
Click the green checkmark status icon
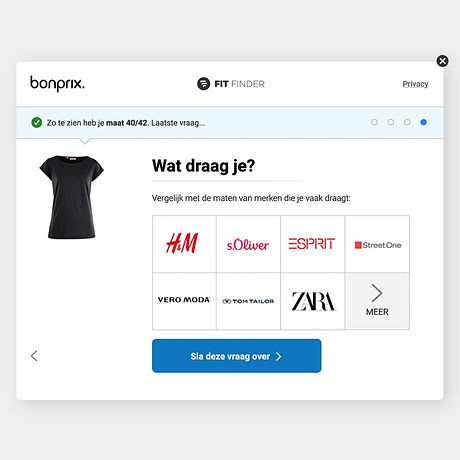tap(37, 123)
